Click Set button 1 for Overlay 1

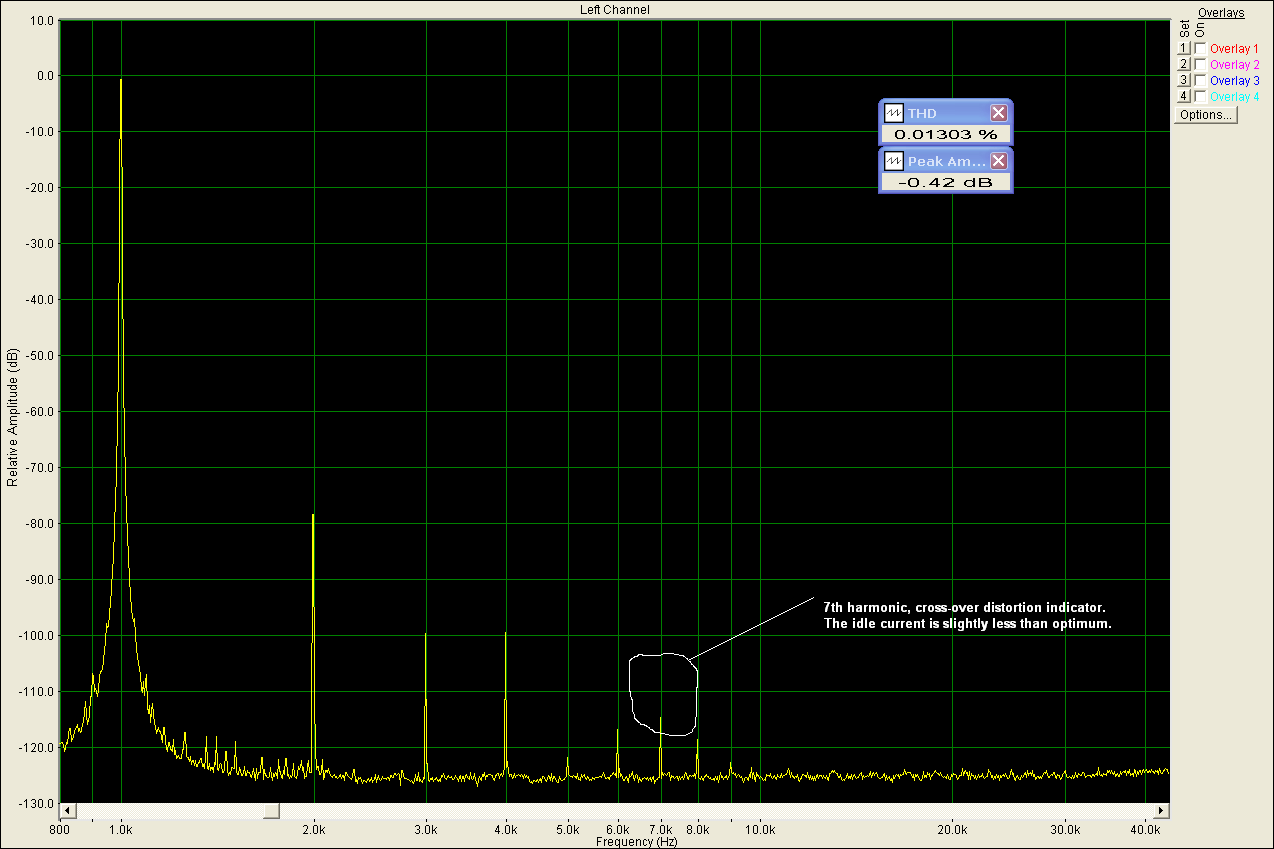[1183, 48]
